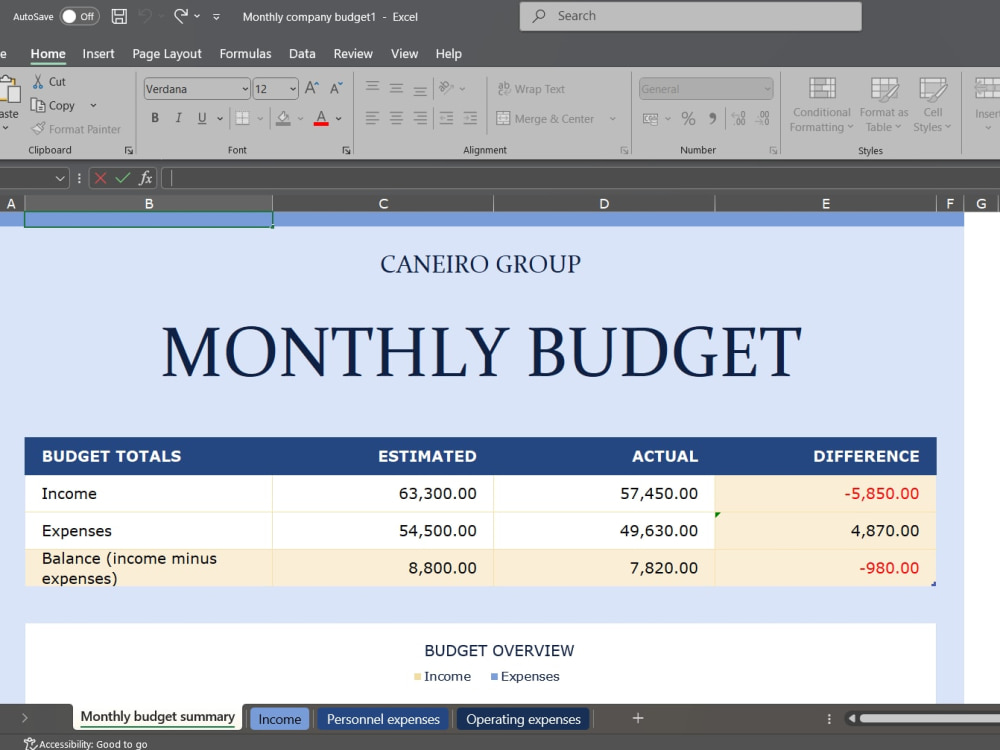Screen dimensions: 1000x750
Task: Apply the fill color bucket
Action: (283, 118)
